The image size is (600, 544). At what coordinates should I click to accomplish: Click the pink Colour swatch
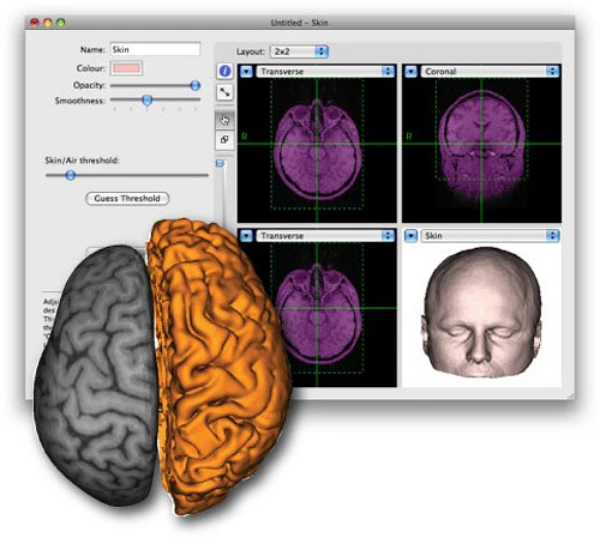coord(126,68)
